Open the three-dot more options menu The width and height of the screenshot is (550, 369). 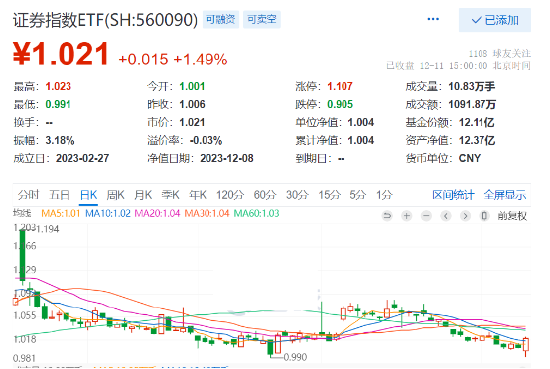coord(433,19)
